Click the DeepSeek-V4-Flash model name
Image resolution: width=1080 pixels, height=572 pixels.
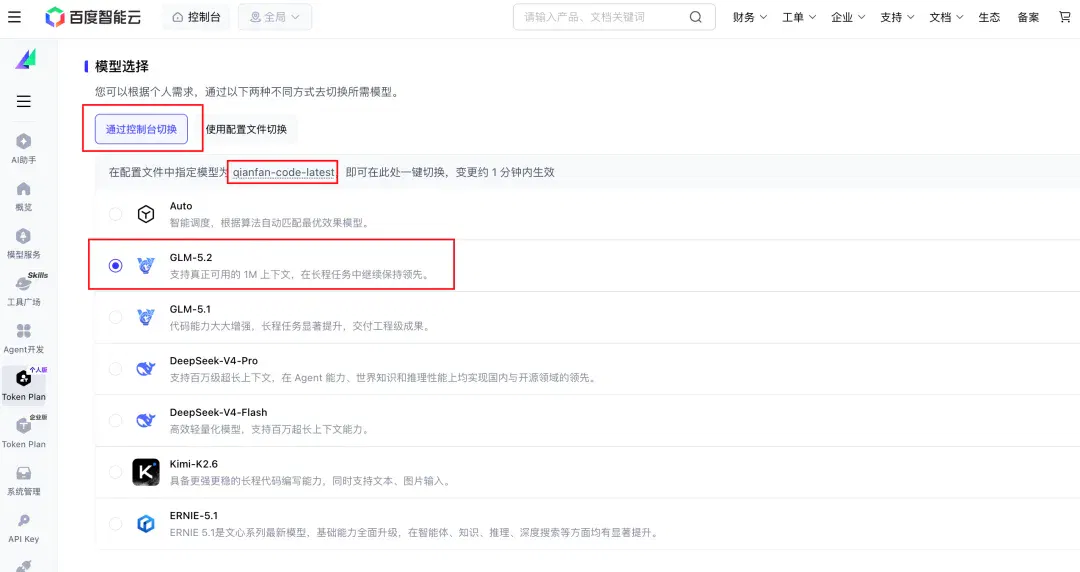[218, 412]
